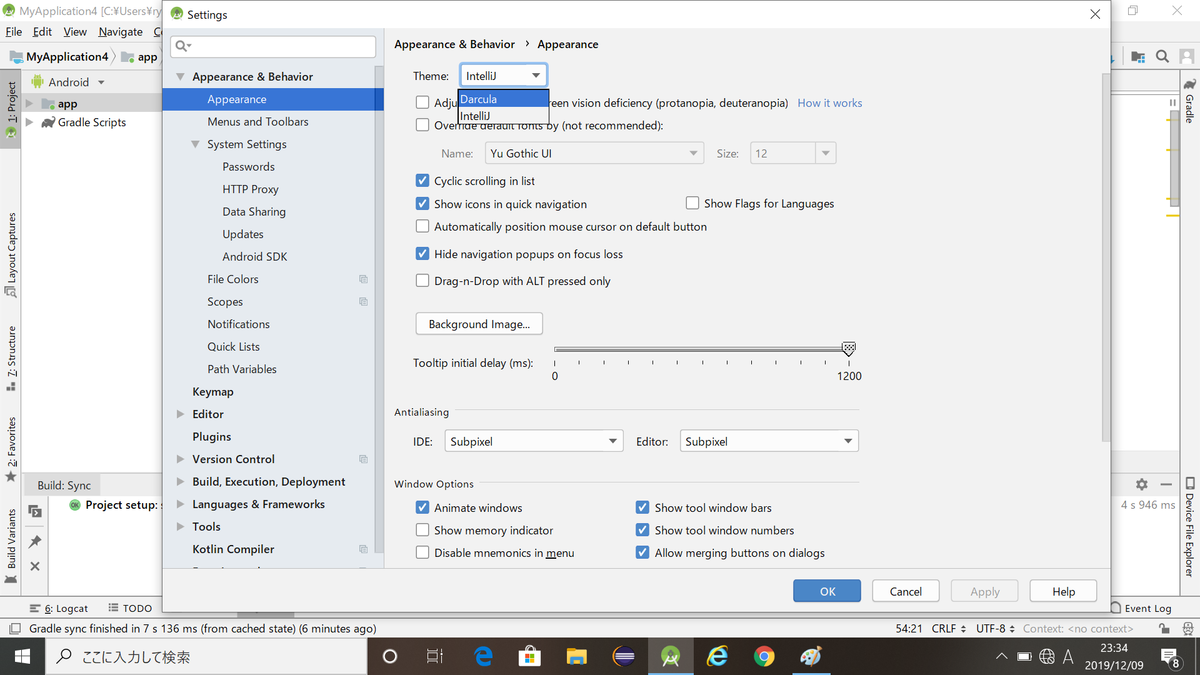Image resolution: width=1200 pixels, height=675 pixels.
Task: Open IDE antialiasing Subpixel dropdown
Action: [534, 441]
